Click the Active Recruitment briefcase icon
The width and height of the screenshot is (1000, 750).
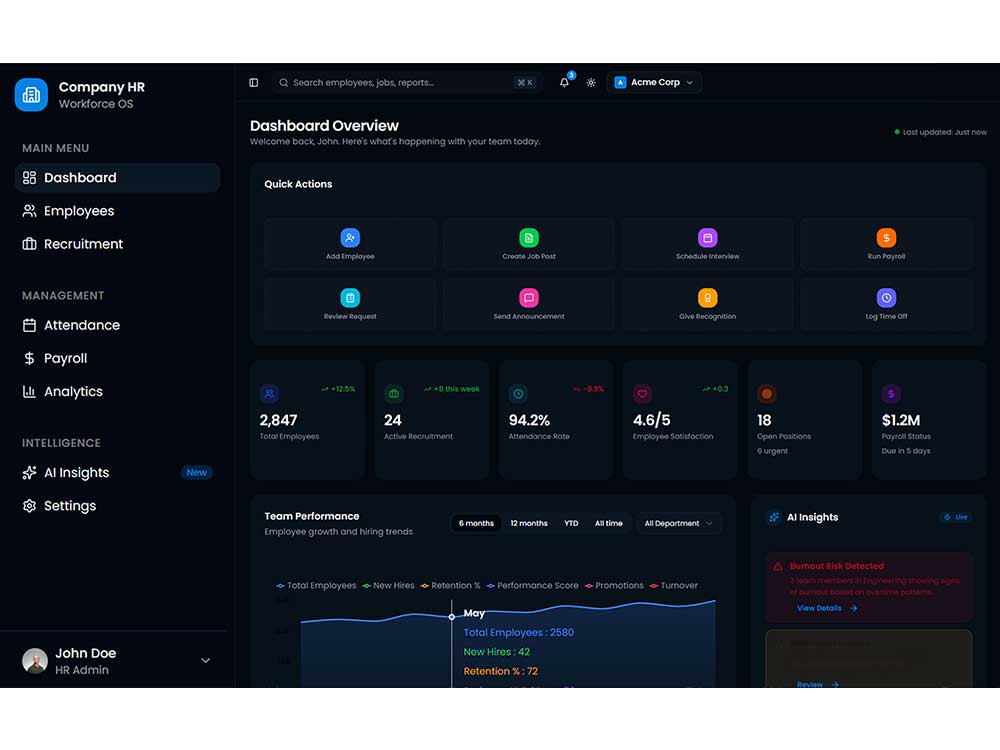click(393, 393)
